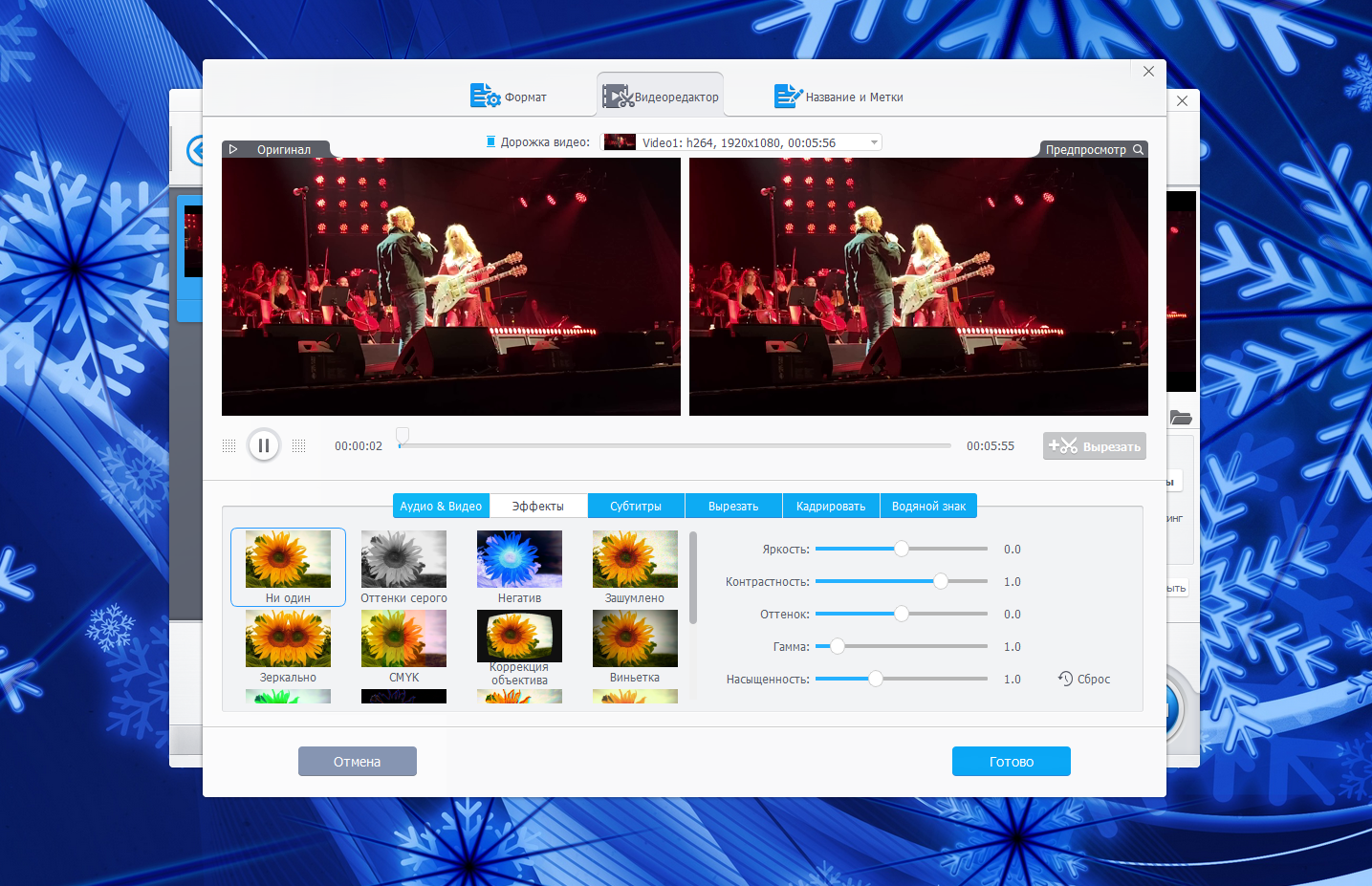
Task: Select the Оттенки серого effect thumbnail
Action: 403,560
